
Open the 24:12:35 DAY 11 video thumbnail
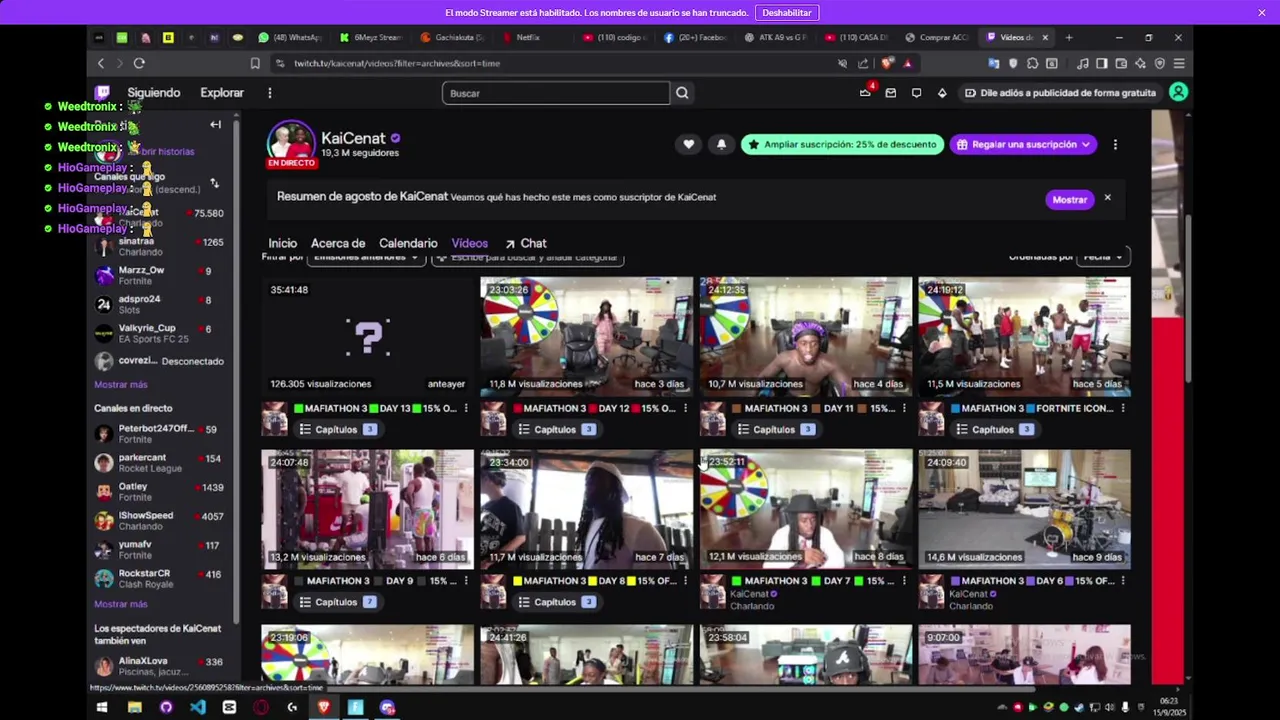[806, 337]
